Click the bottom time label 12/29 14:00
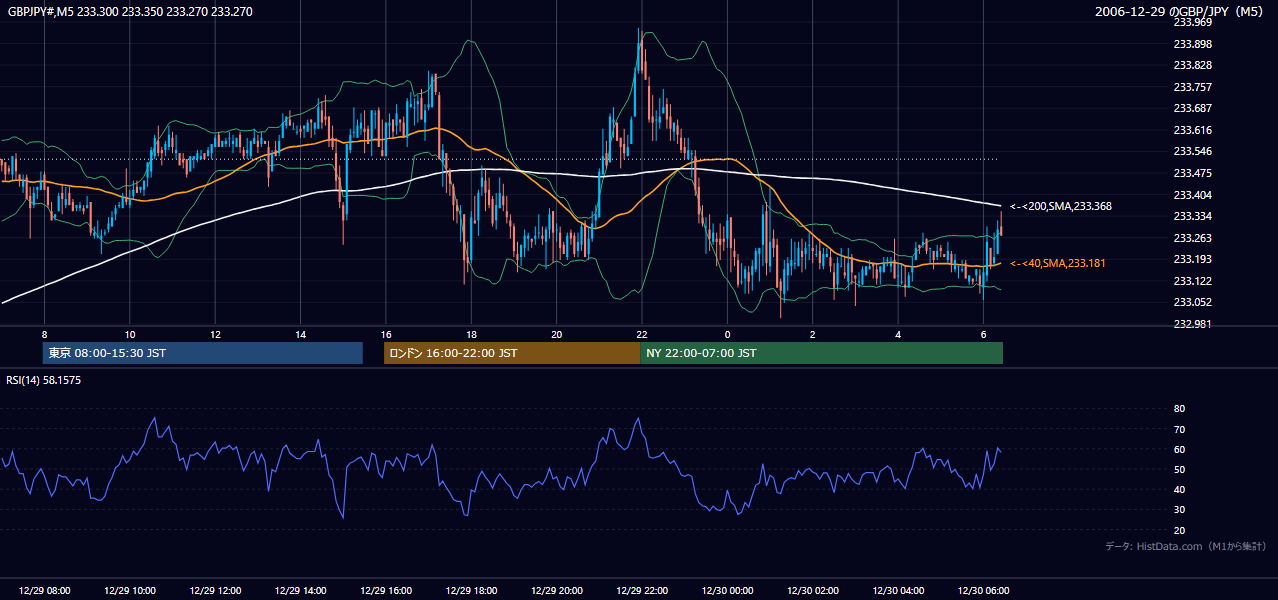Screen dimensions: 1278x600 tap(300, 591)
